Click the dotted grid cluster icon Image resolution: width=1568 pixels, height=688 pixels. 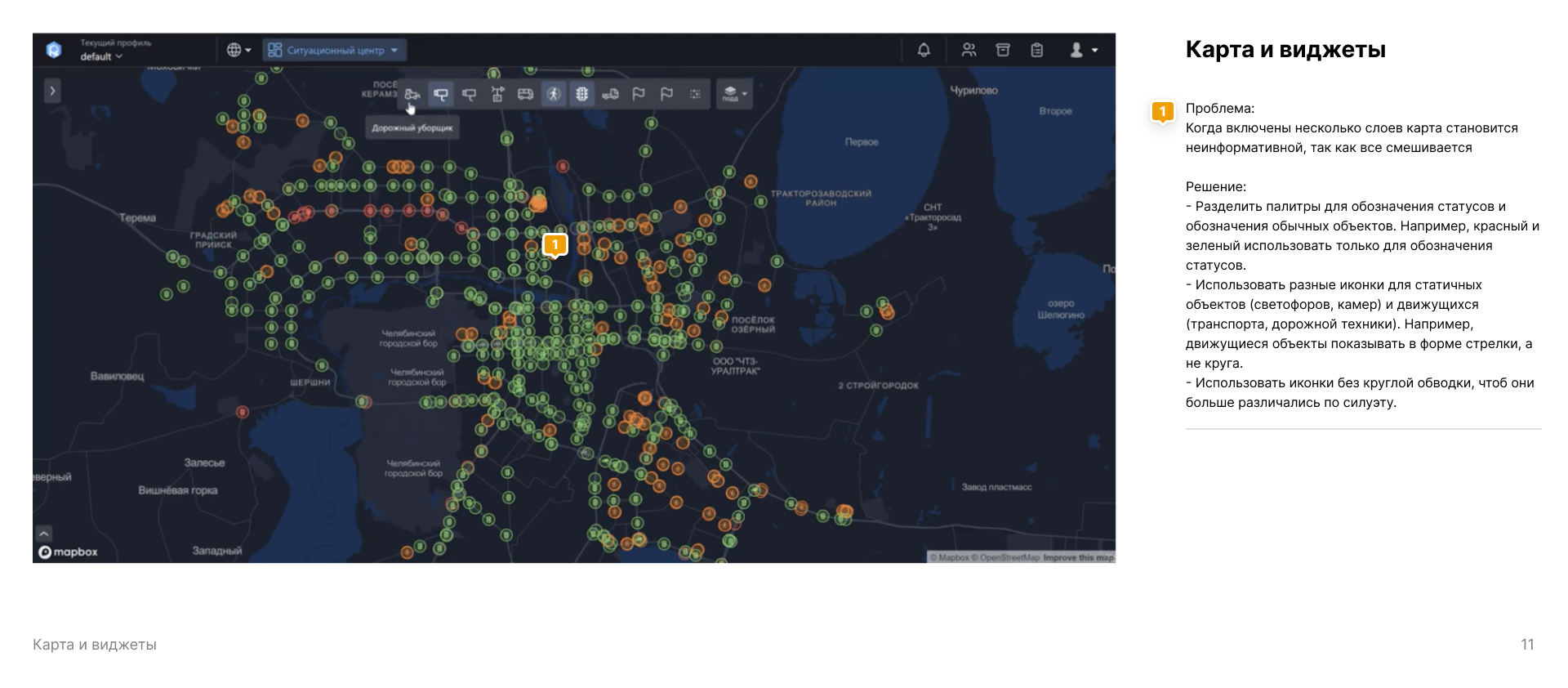coord(695,95)
